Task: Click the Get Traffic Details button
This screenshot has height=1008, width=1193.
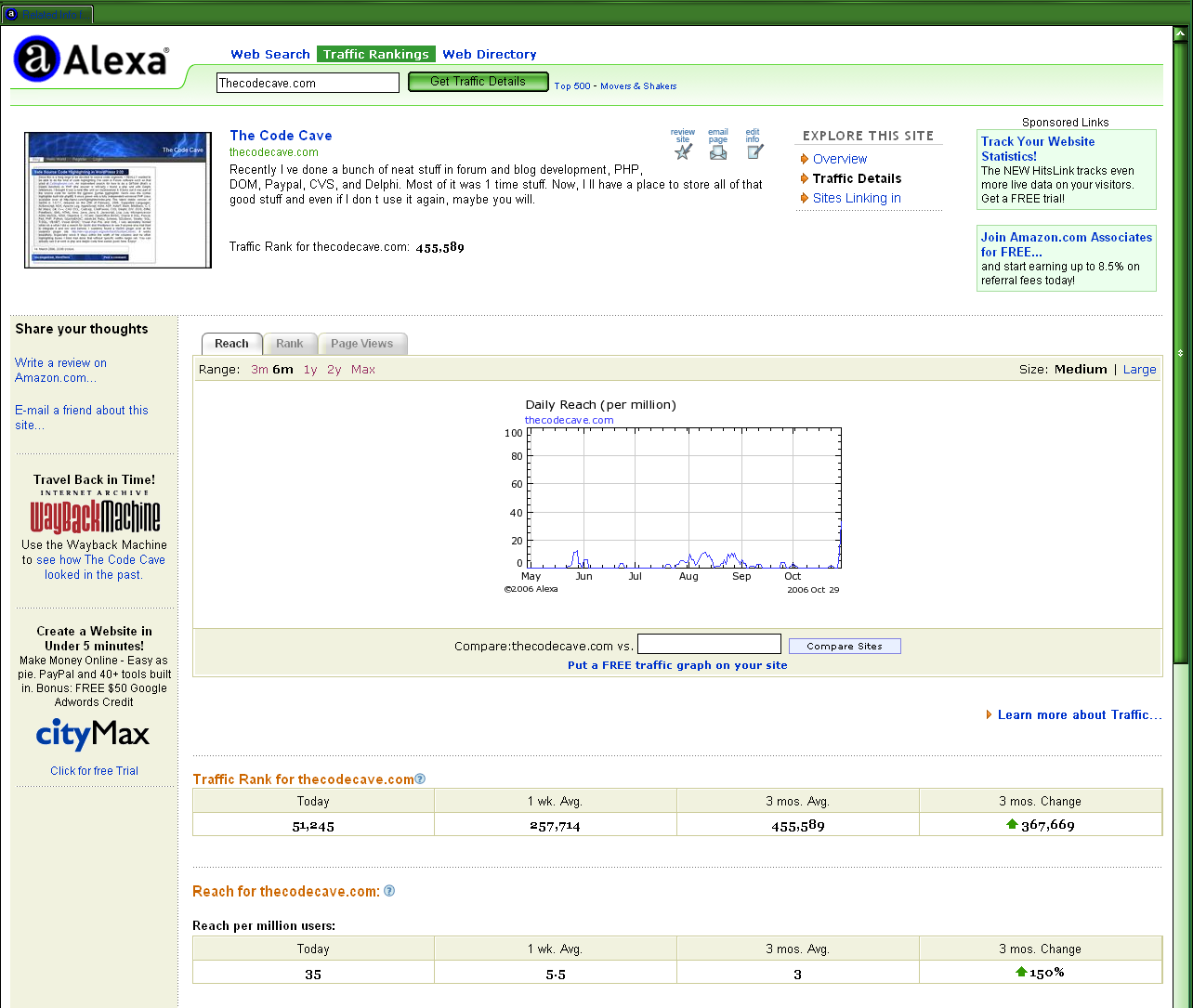Action: coord(478,82)
